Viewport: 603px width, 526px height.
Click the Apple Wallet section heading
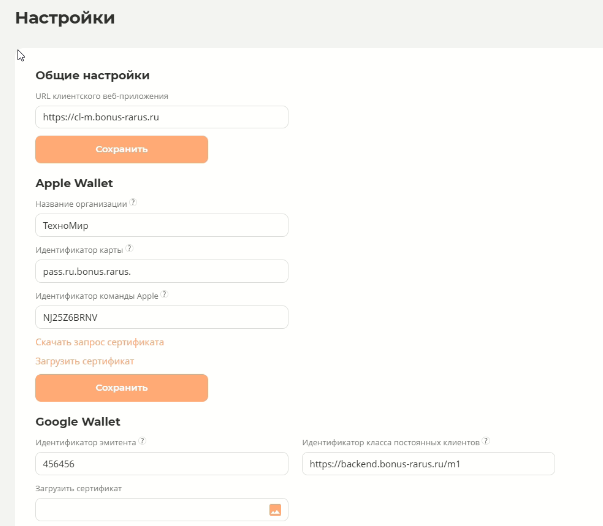[74, 183]
